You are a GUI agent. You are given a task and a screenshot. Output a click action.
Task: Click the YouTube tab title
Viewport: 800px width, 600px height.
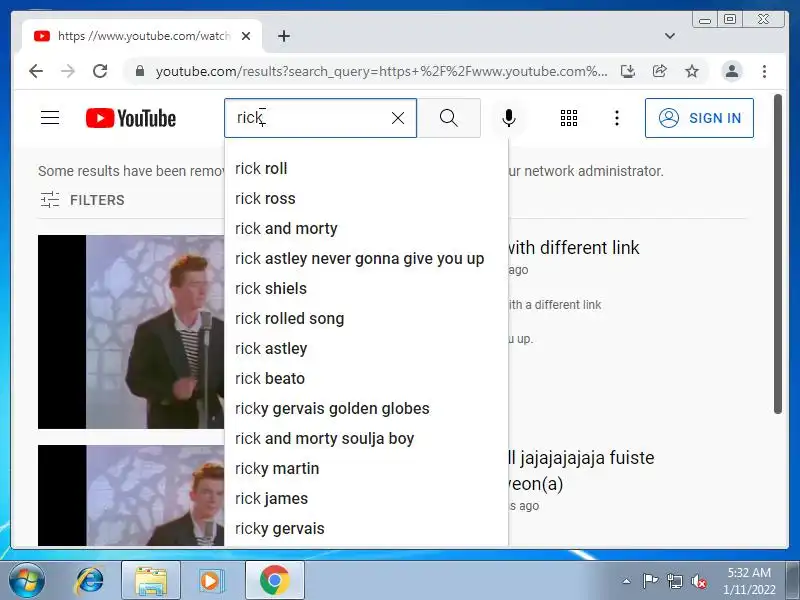(x=144, y=36)
